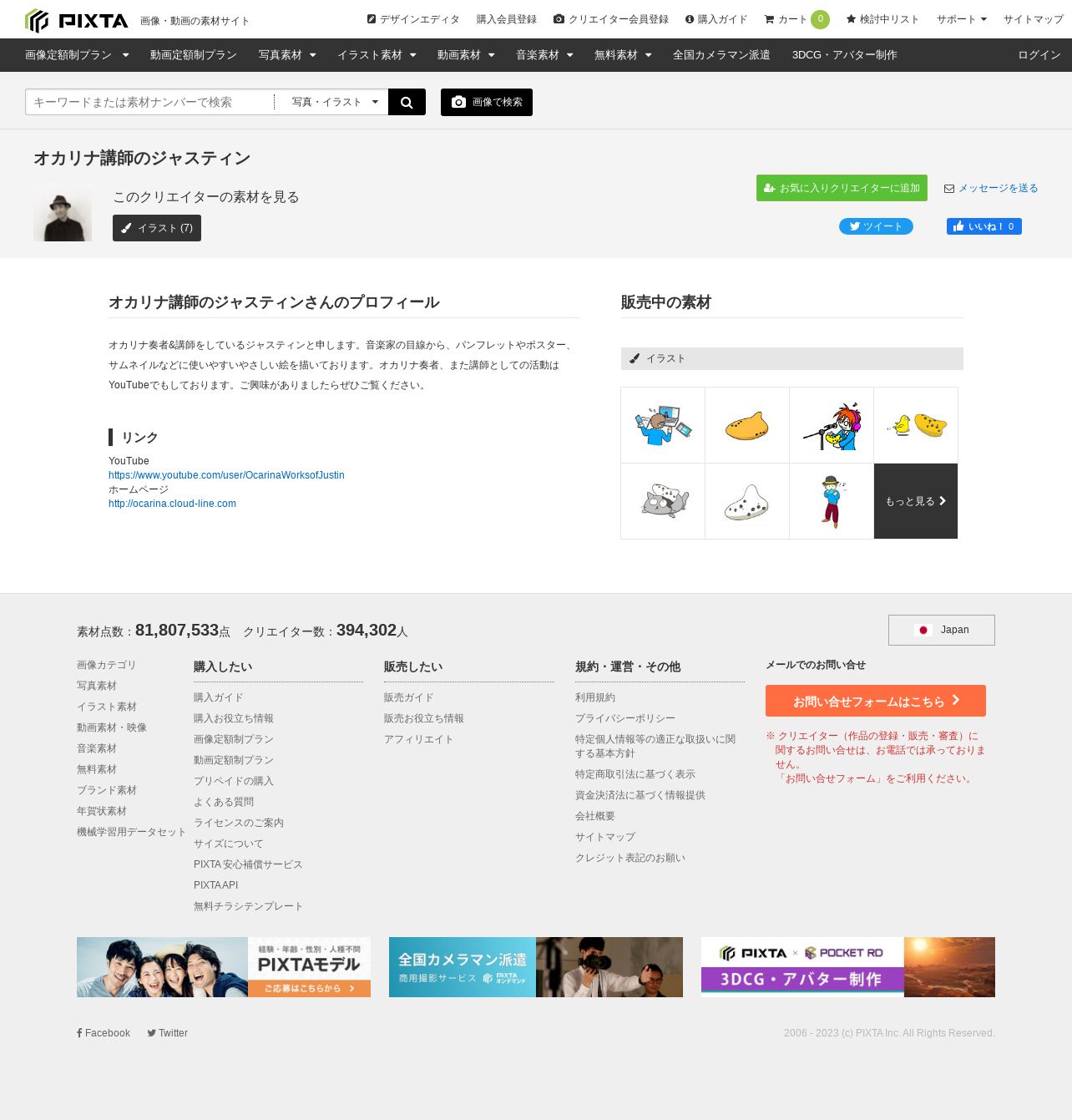Click the イラスト section header bar
1072x1120 pixels.
point(792,358)
